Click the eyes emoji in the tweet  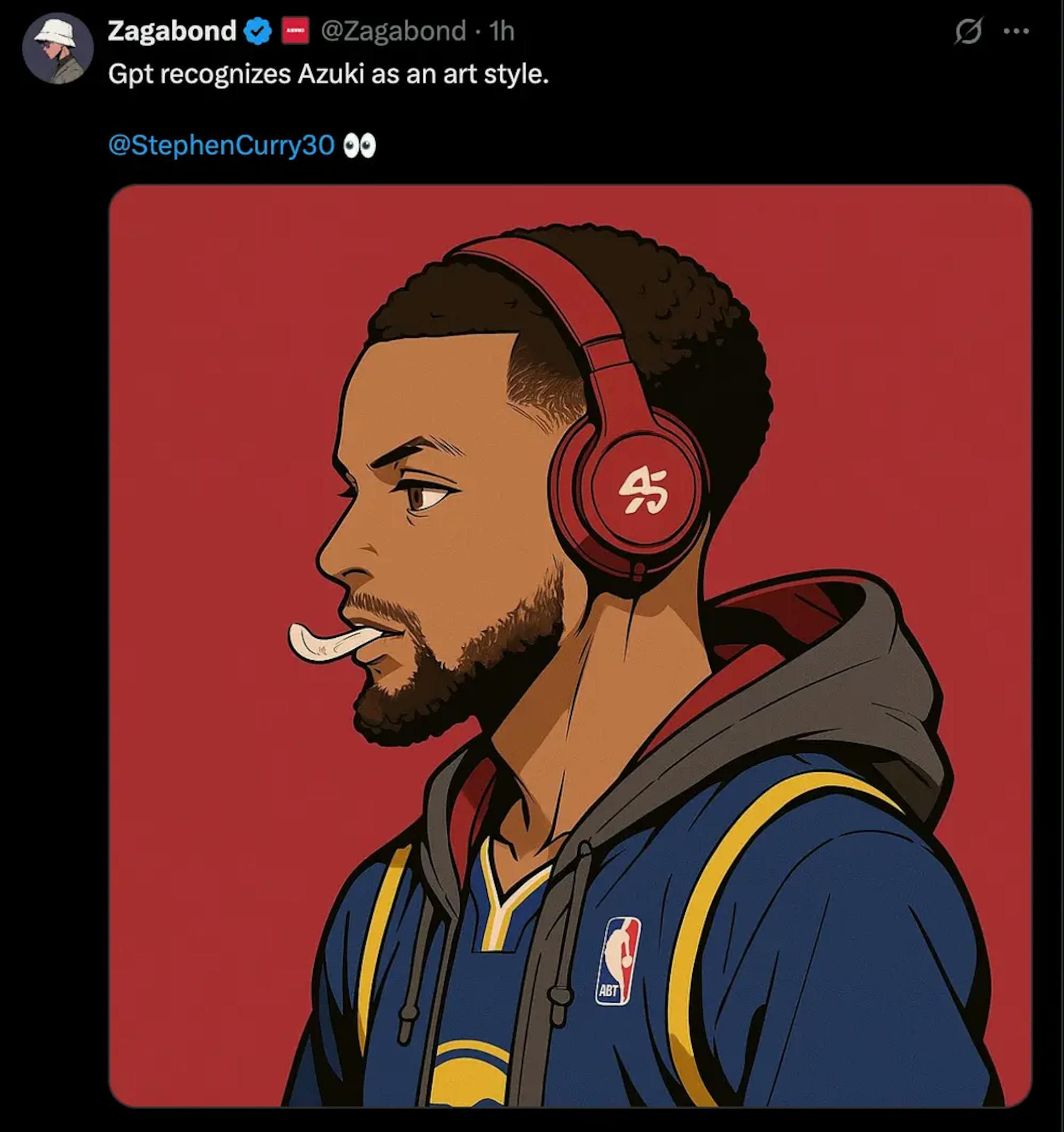[360, 146]
